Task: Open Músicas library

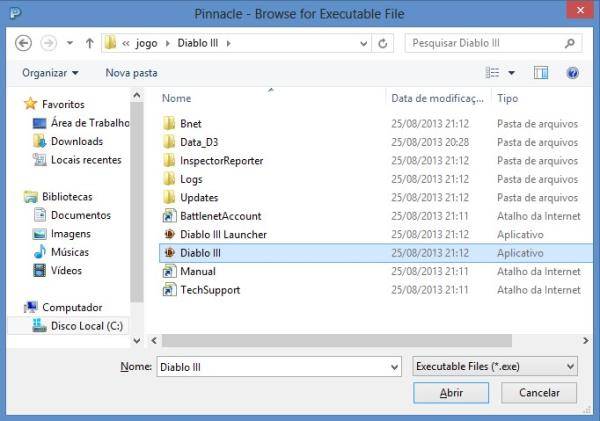Action: coord(70,252)
